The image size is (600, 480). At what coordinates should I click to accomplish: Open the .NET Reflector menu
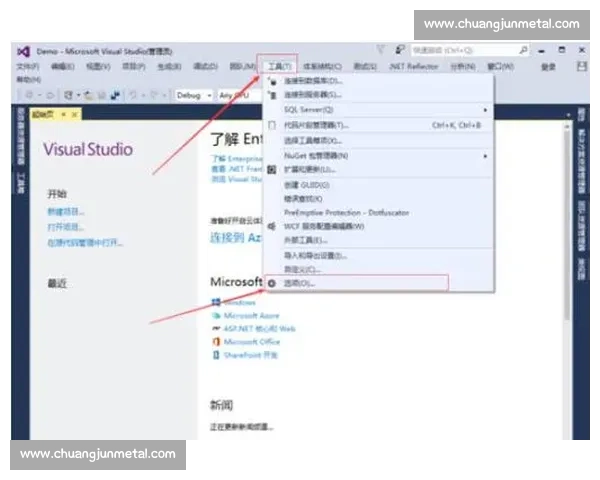tap(413, 67)
